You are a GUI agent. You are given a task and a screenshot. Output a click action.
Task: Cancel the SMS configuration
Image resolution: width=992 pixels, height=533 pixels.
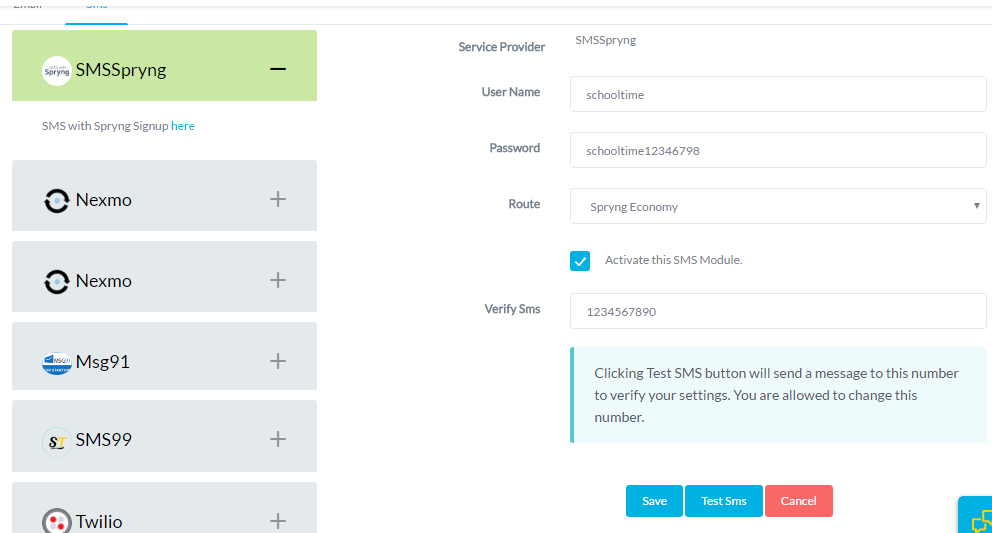[x=798, y=501]
